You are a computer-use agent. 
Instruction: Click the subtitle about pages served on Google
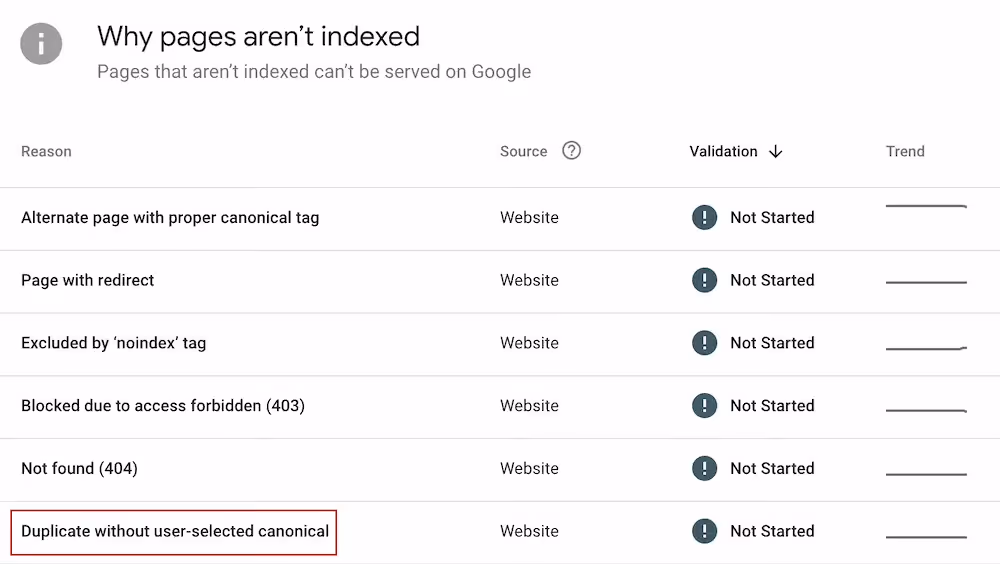(x=314, y=72)
